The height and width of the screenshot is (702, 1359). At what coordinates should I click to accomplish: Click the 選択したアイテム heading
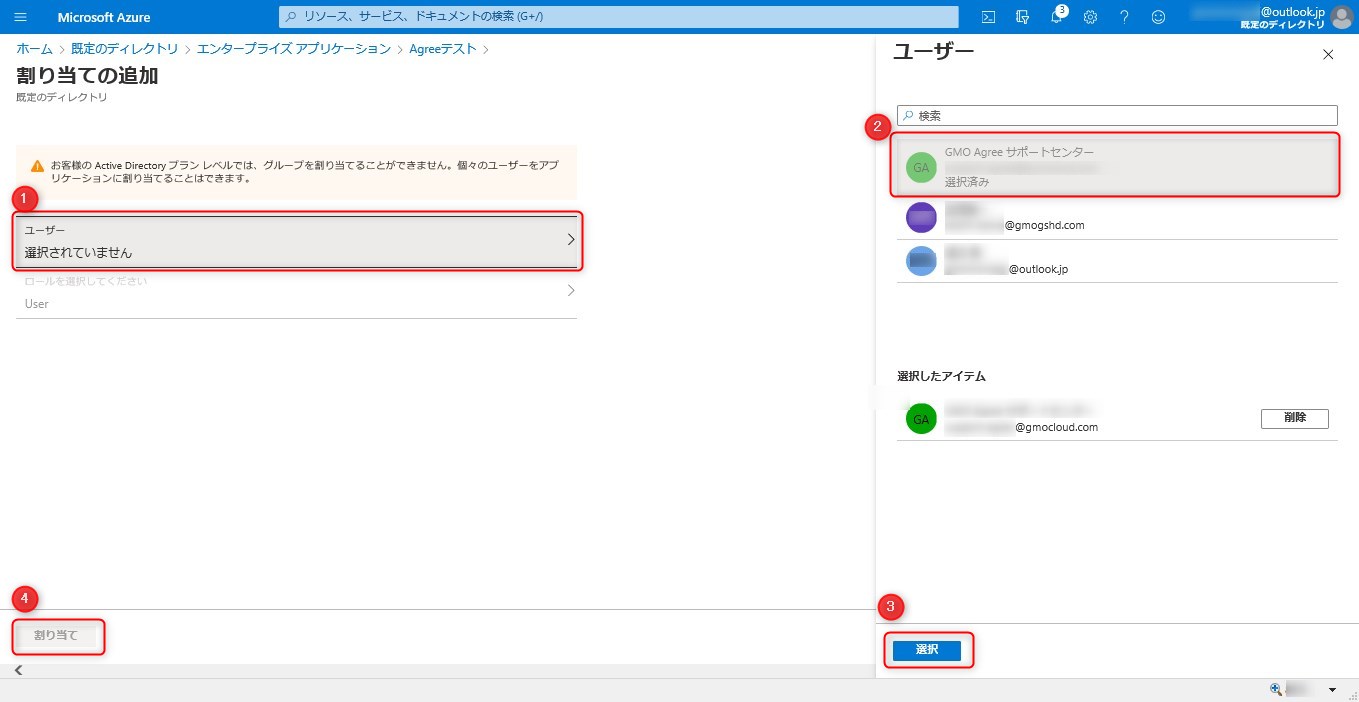[941, 376]
